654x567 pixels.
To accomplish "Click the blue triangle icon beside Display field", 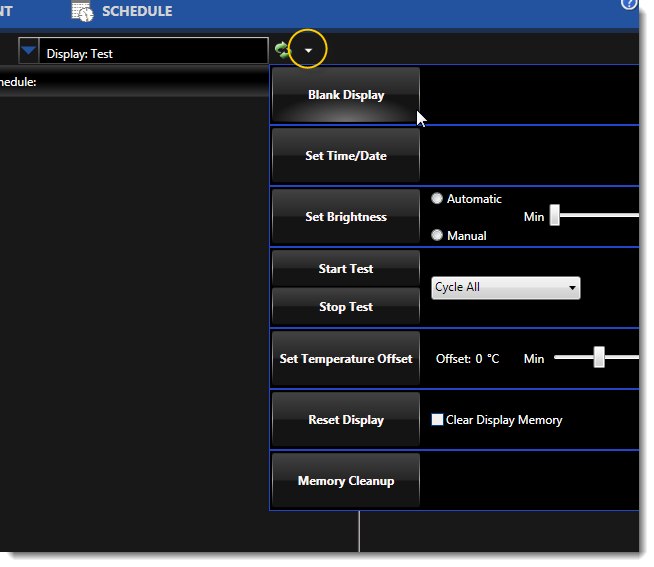I will pyautogui.click(x=28, y=50).
